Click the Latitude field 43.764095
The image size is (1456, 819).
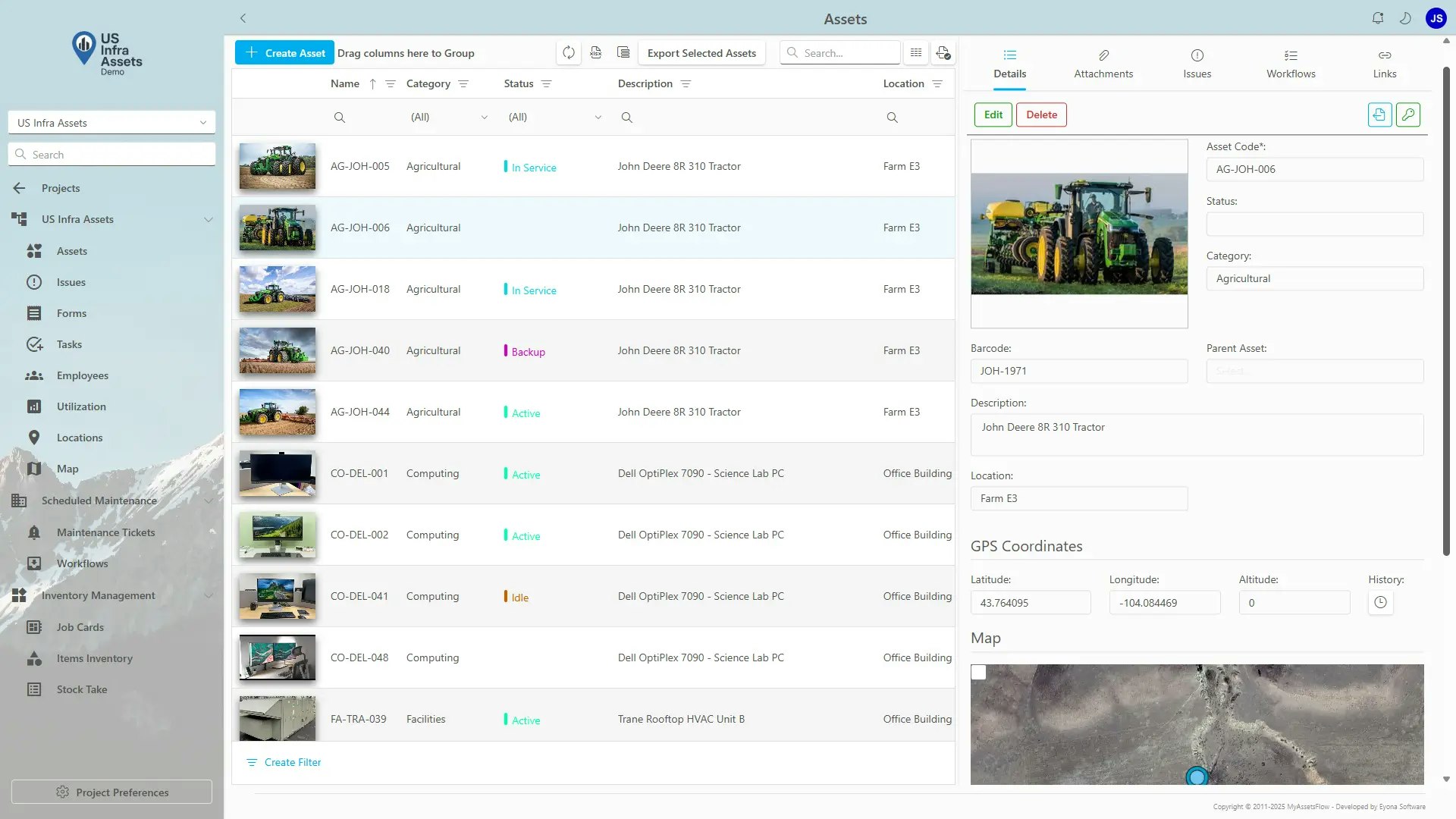pos(1031,603)
